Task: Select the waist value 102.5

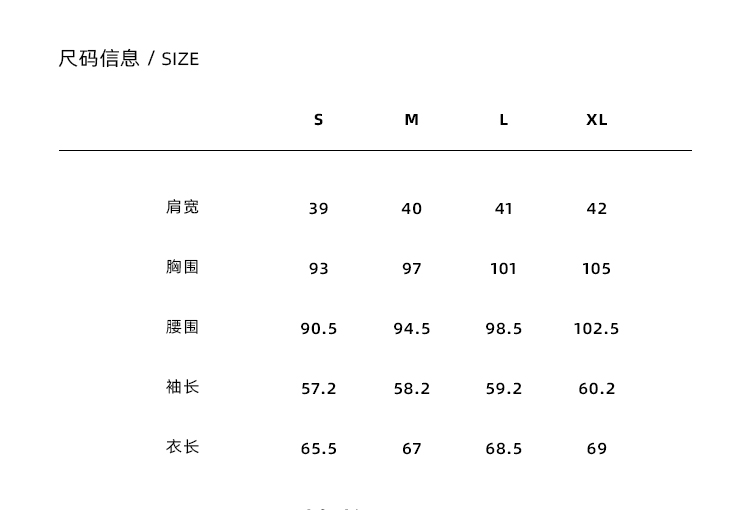Action: point(597,329)
